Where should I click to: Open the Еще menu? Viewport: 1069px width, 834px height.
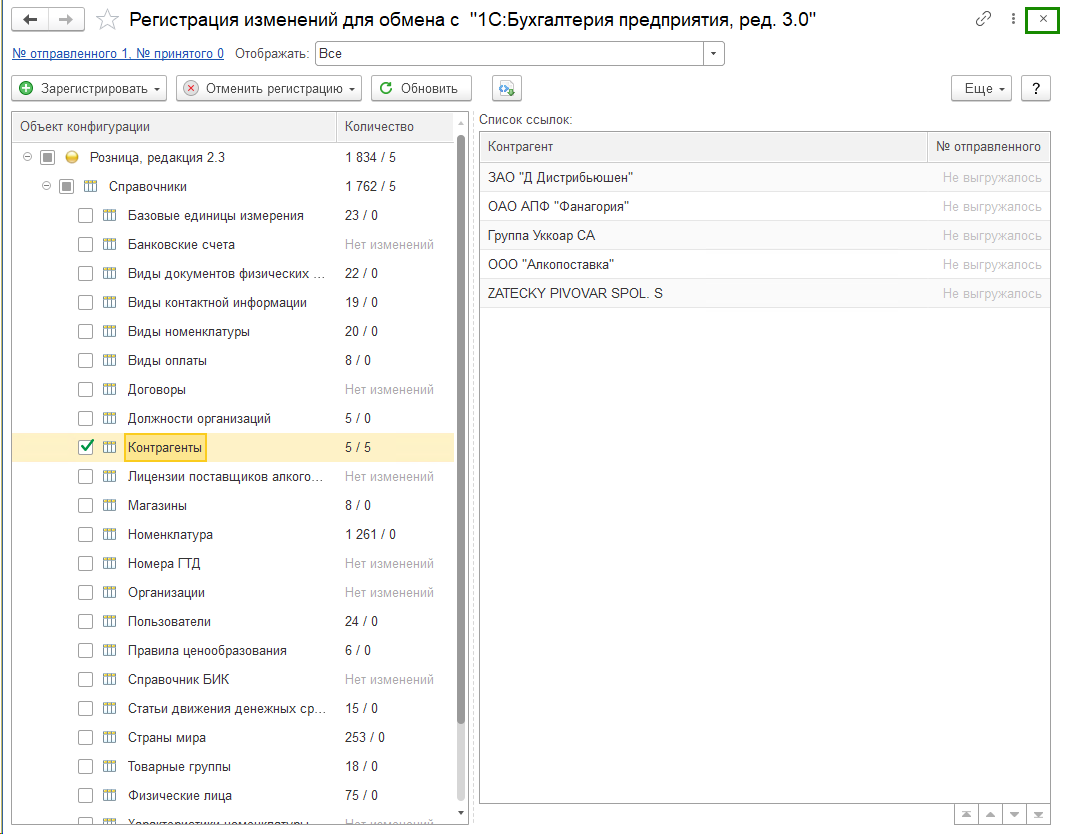tap(981, 89)
